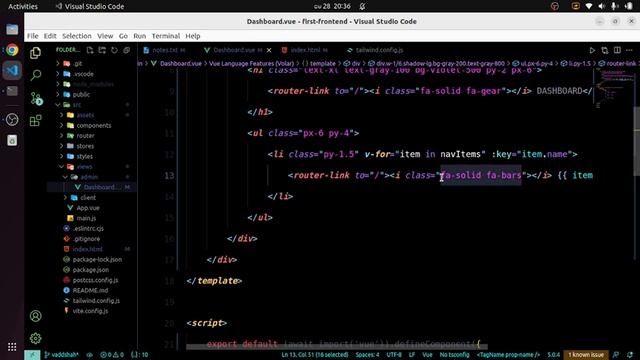Screen dimensions: 640x360
Task: Open network indicator in system tray
Action: [589, 6]
